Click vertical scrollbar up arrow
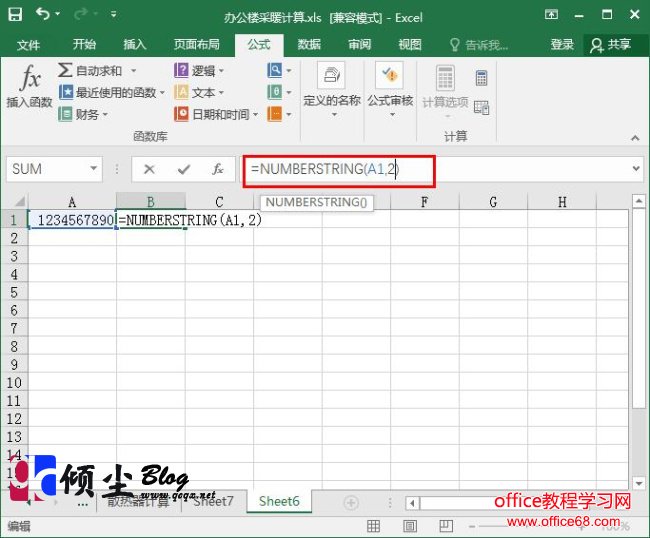Screen dimensions: 650x538 [x=638, y=201]
